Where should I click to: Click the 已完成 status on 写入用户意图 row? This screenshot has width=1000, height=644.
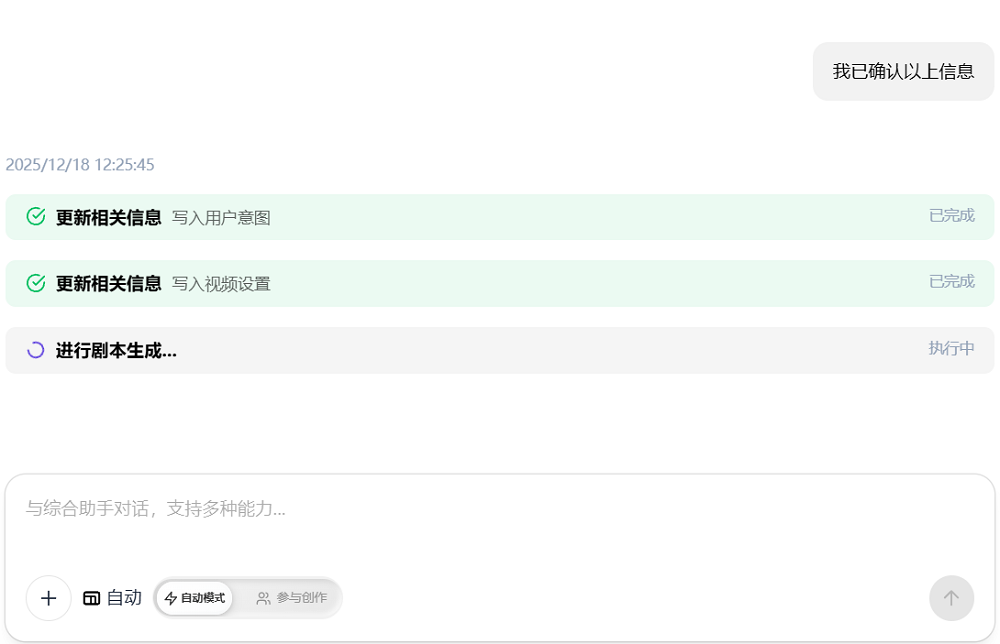[951, 215]
